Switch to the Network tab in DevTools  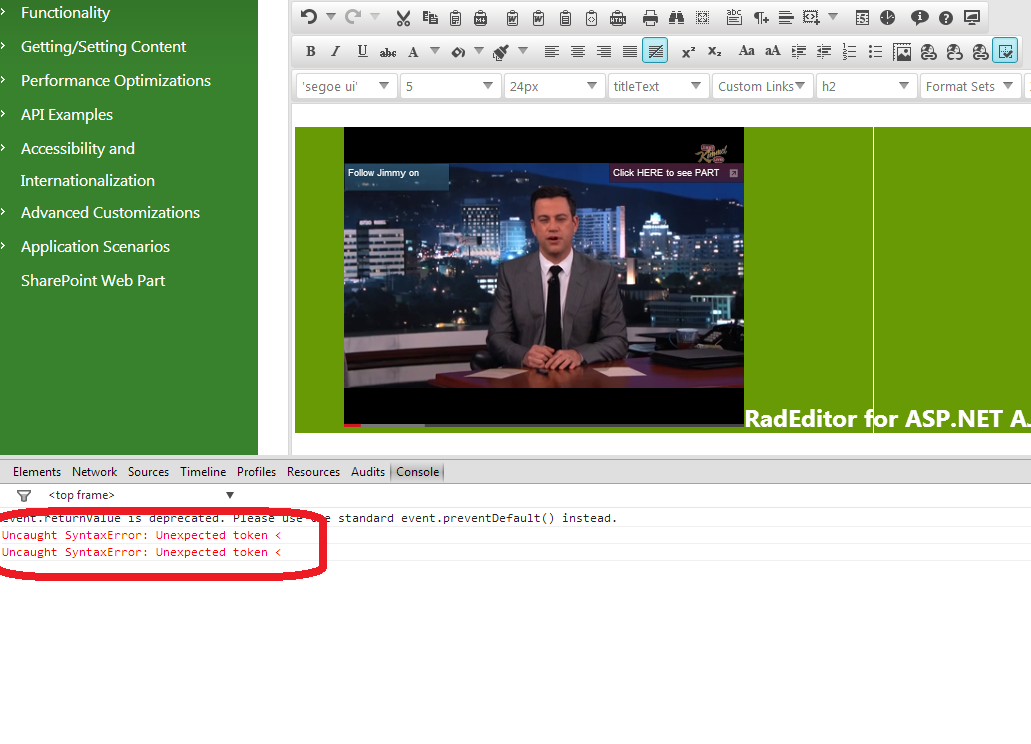coord(94,472)
